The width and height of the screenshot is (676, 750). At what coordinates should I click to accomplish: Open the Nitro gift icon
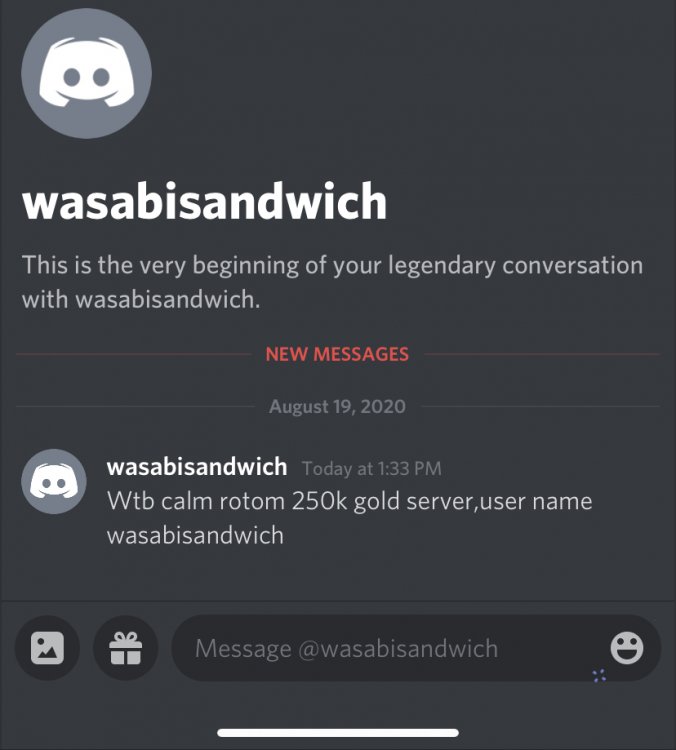pos(126,648)
